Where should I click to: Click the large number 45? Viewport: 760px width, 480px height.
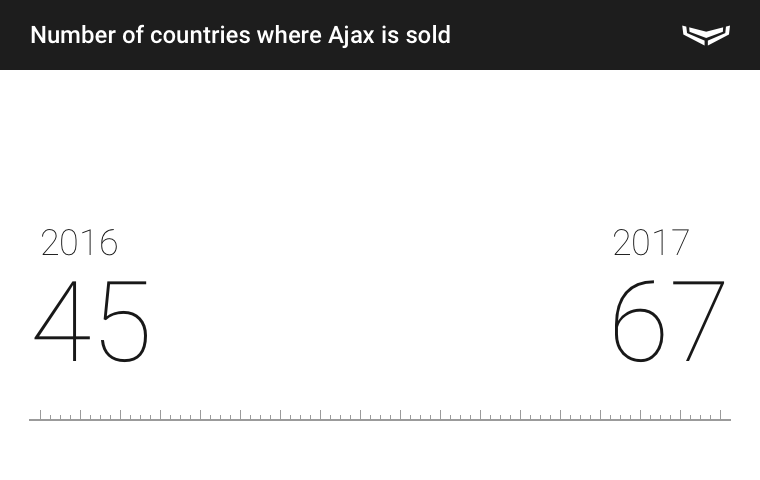92,322
